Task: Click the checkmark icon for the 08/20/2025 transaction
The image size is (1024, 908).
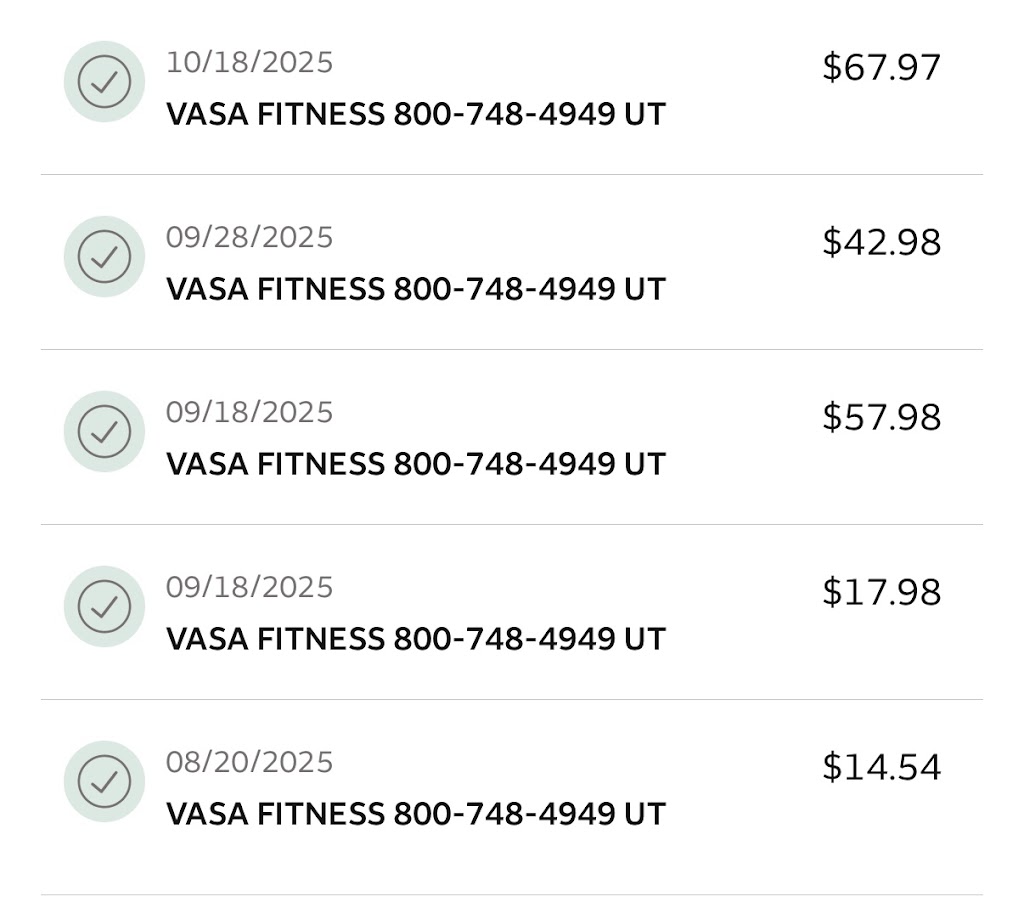Action: pyautogui.click(x=104, y=782)
